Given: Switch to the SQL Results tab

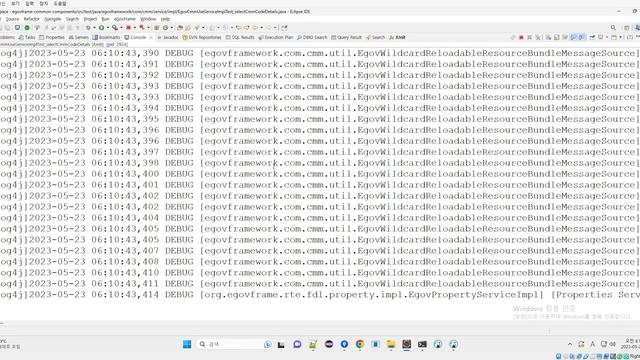Looking at the screenshot, I should tap(240, 37).
